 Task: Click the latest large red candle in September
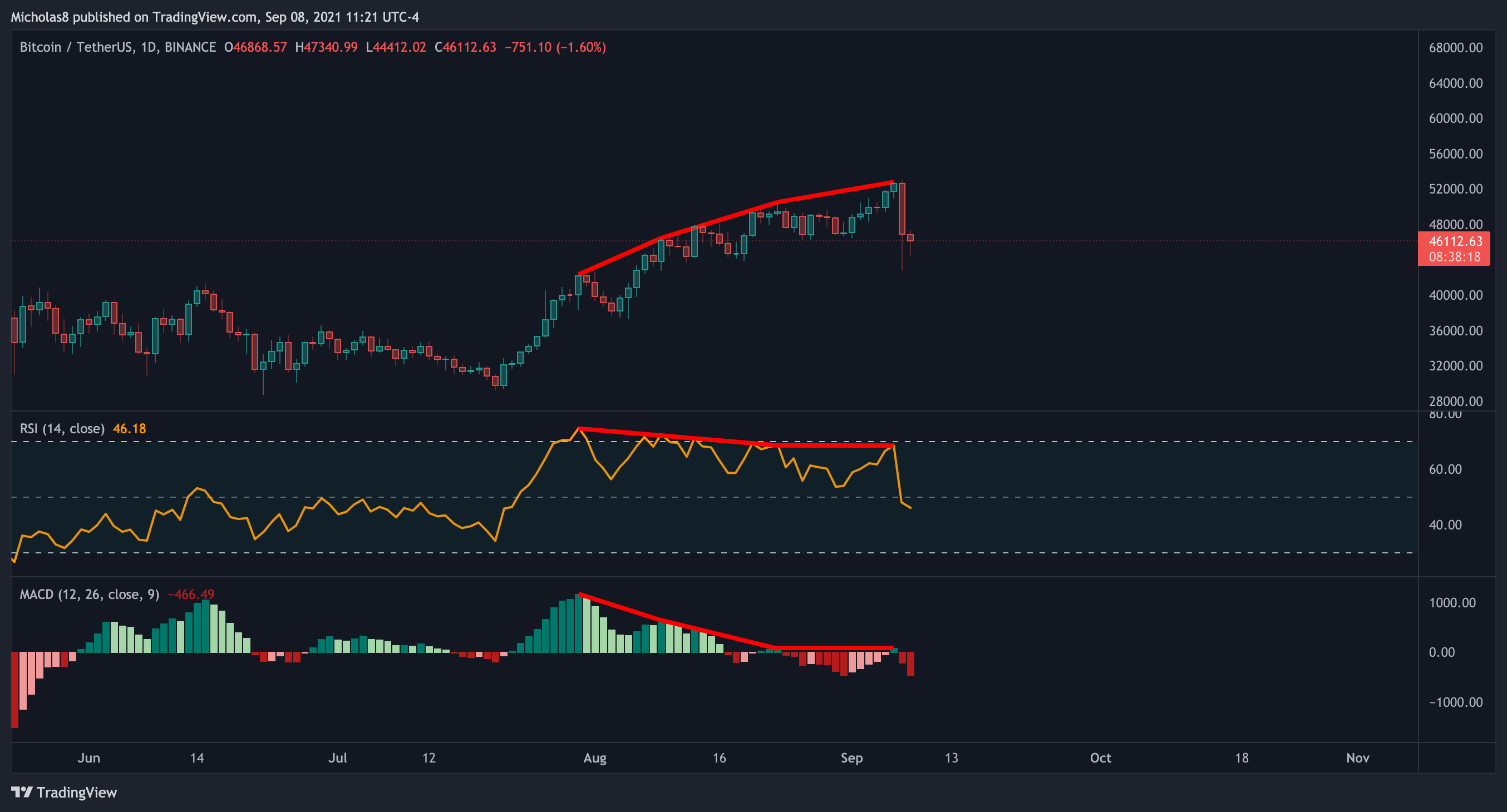pyautogui.click(x=902, y=209)
